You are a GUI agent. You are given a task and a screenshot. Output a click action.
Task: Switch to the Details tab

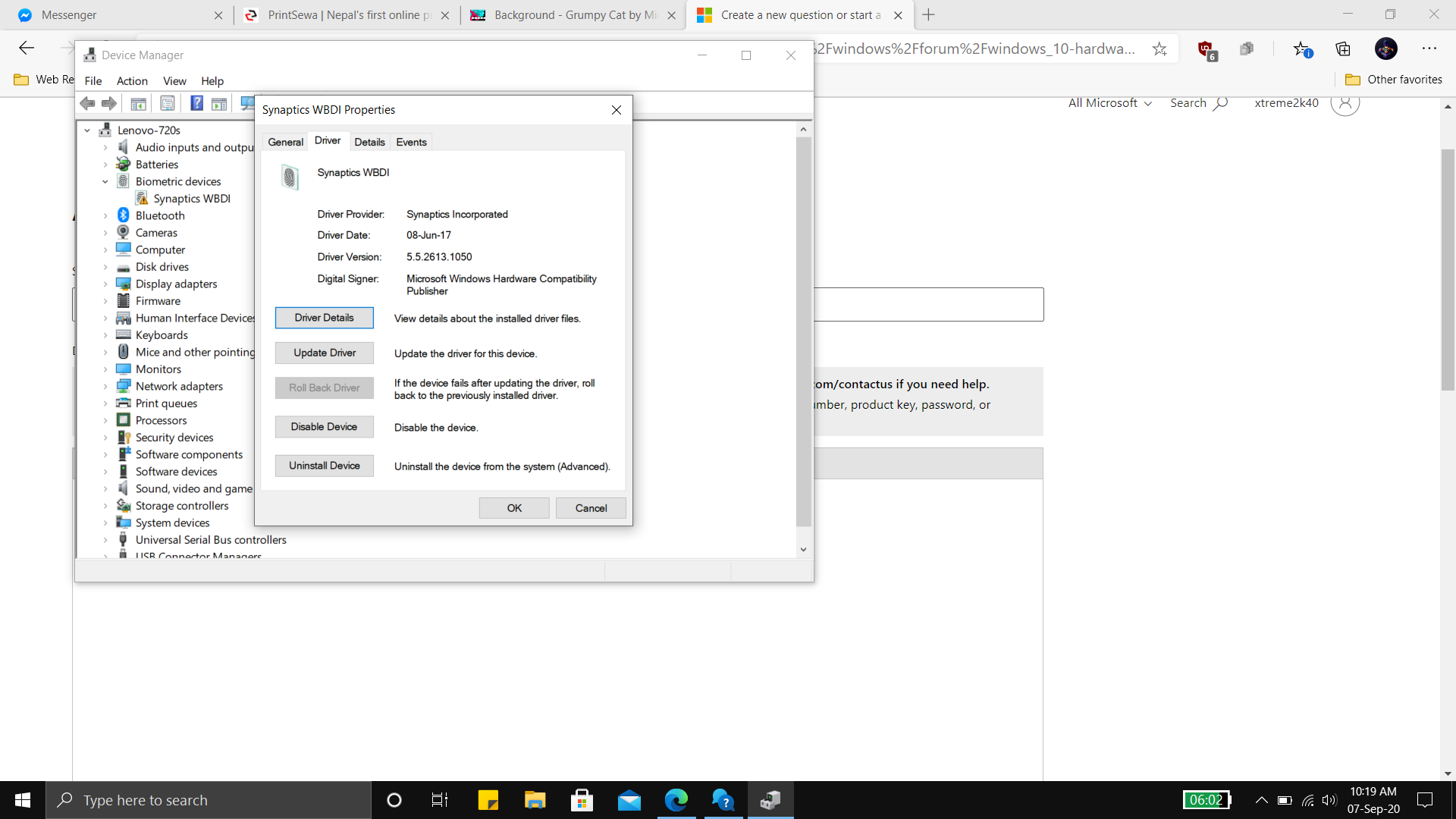coord(368,141)
